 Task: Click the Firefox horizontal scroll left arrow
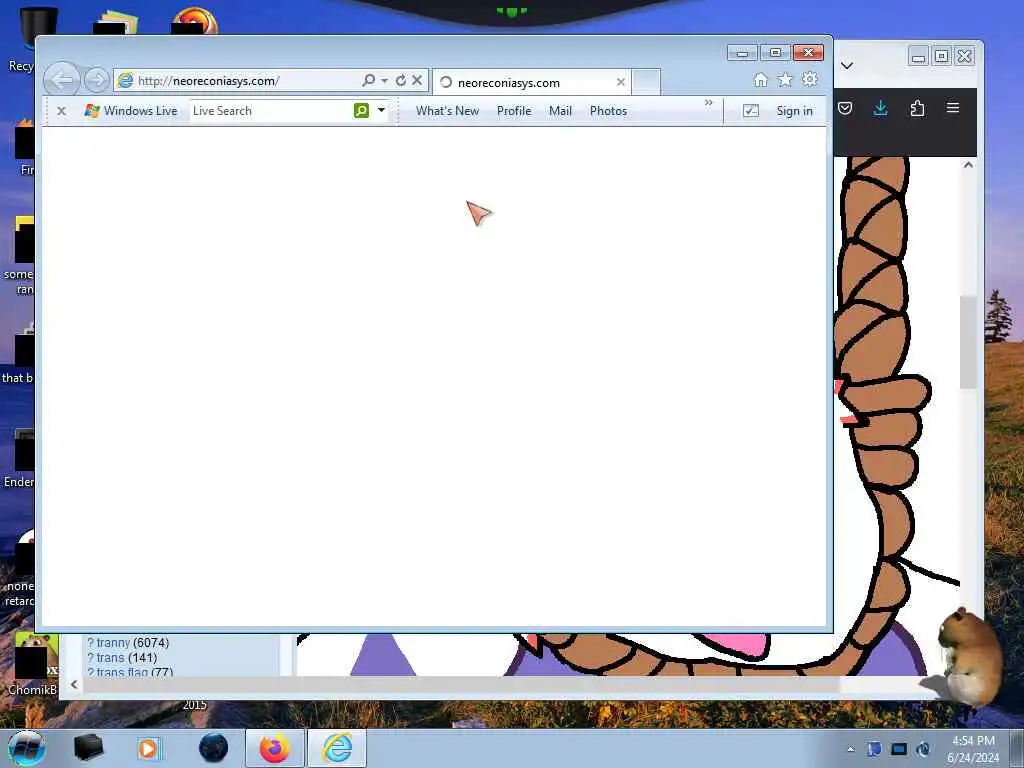coord(74,684)
